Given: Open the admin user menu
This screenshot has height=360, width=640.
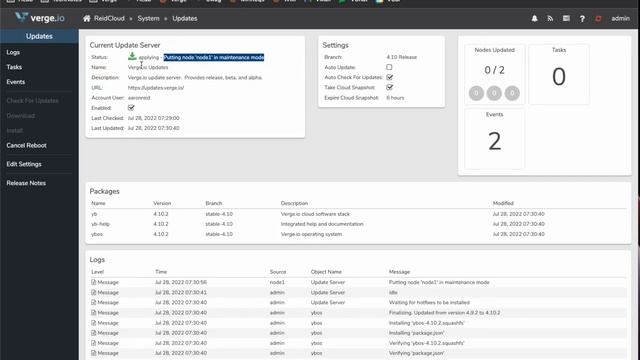Looking at the screenshot, I should [x=620, y=18].
